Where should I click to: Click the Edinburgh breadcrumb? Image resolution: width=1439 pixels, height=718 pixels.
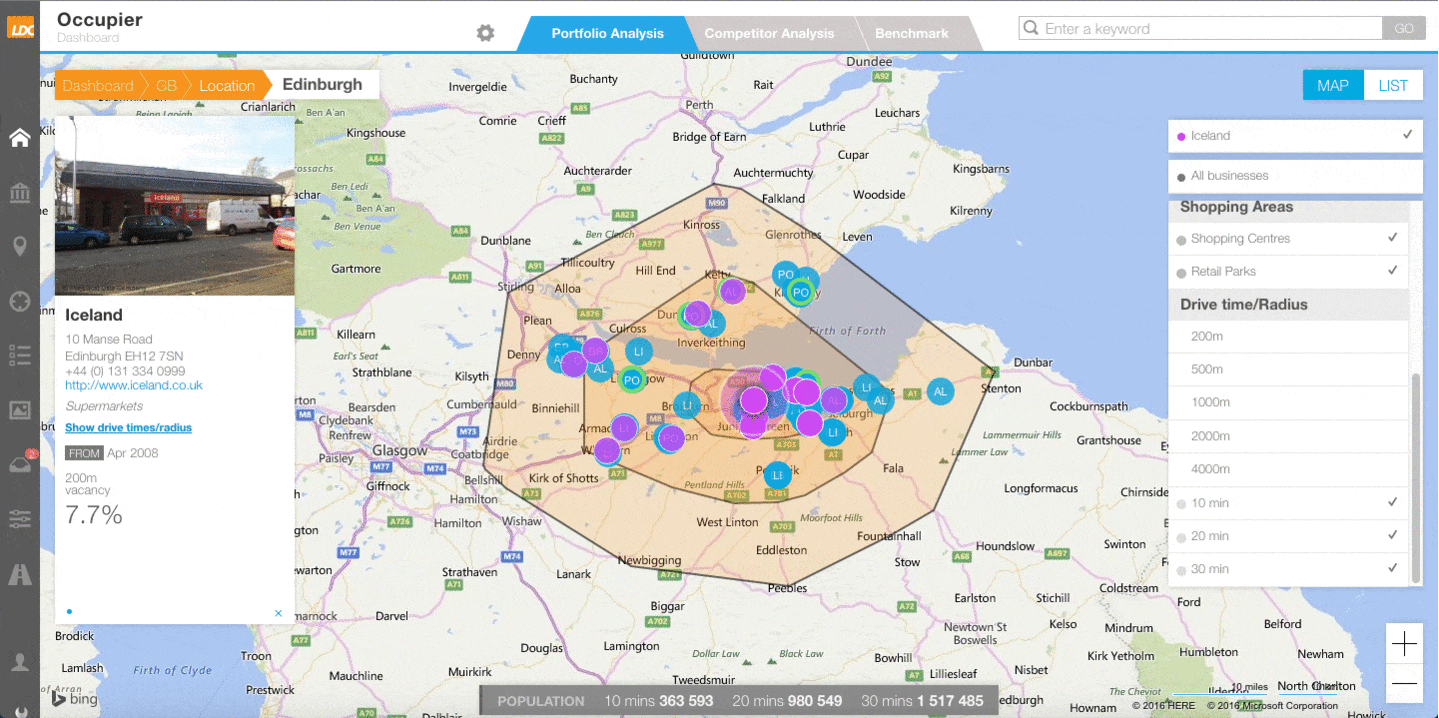tap(322, 85)
